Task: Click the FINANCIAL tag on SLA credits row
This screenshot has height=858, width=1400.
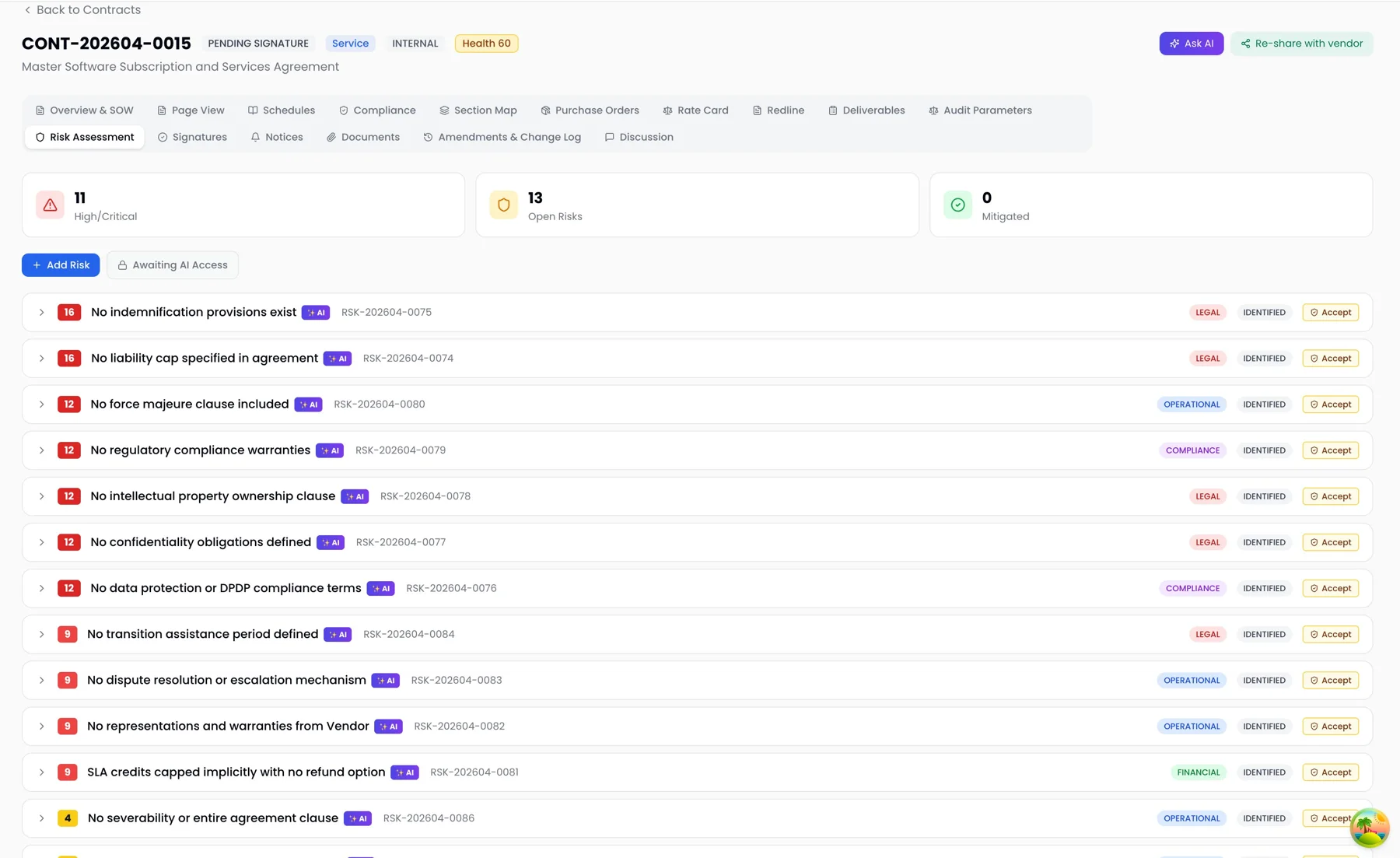Action: coord(1199,772)
